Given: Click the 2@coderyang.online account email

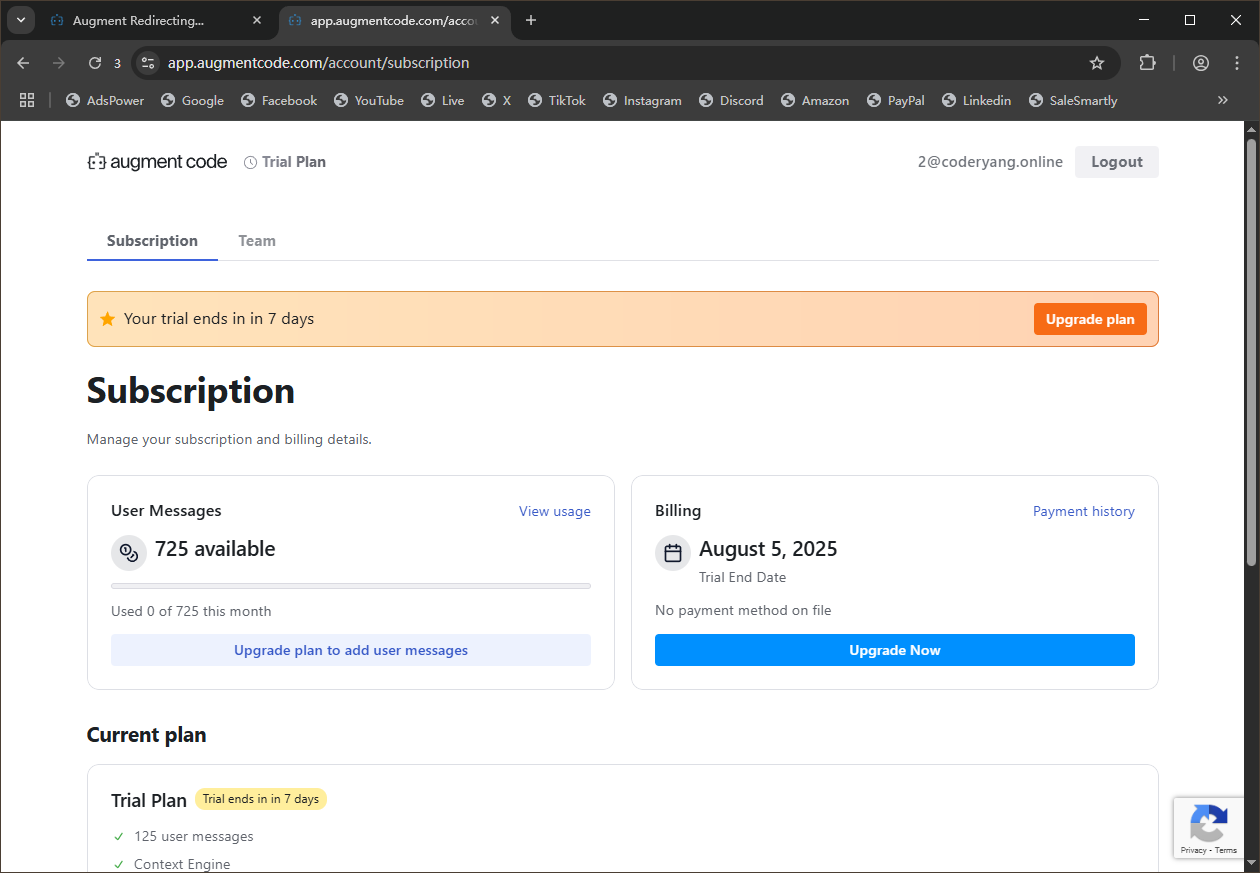Looking at the screenshot, I should coord(990,162).
